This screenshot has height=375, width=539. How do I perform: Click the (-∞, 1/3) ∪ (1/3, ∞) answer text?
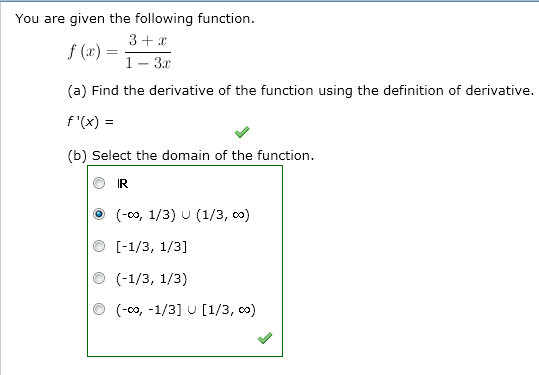tap(183, 215)
